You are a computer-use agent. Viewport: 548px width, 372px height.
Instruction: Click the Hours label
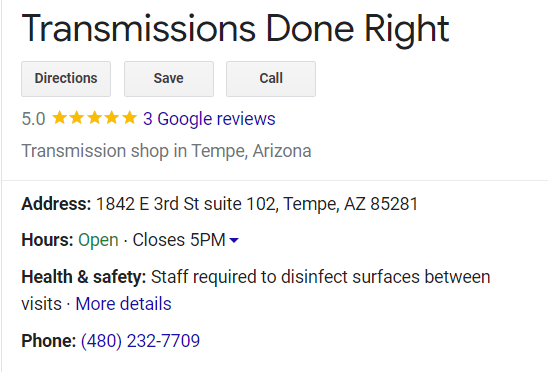click(47, 240)
